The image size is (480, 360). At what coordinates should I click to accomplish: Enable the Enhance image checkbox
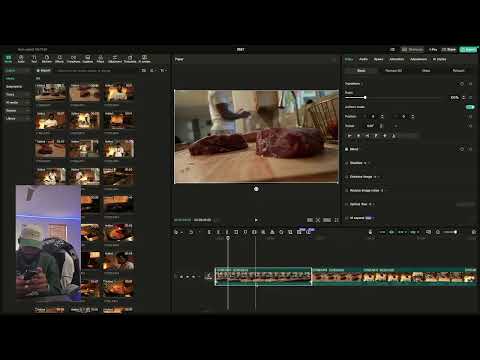[x=347, y=177]
